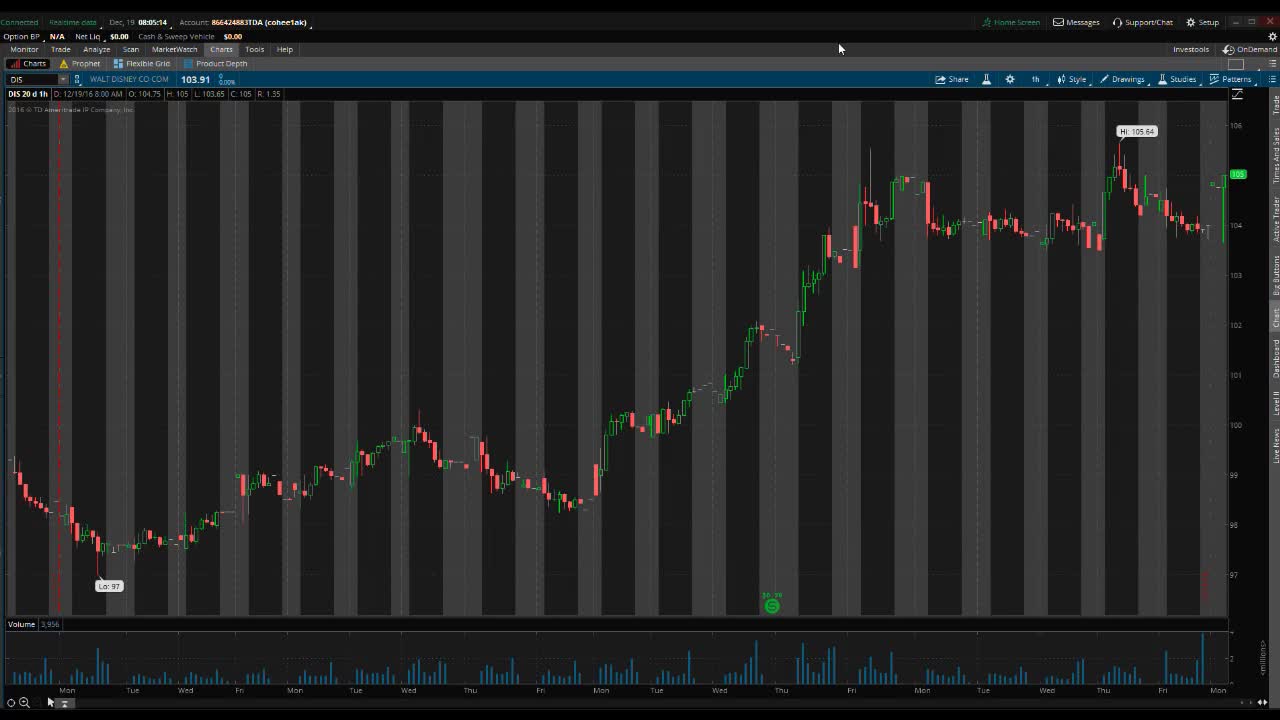
Task: Select the Tools tab
Action: [x=255, y=49]
